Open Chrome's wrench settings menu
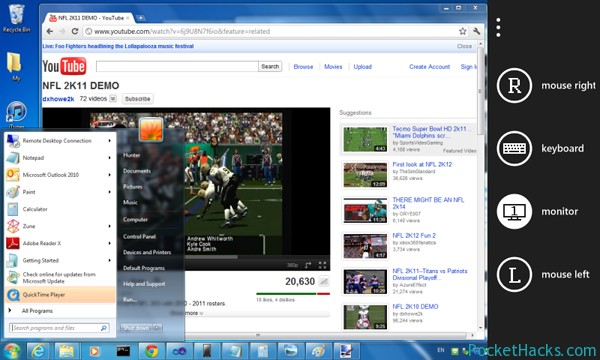Viewport: 600px width, 360px height. pos(476,31)
